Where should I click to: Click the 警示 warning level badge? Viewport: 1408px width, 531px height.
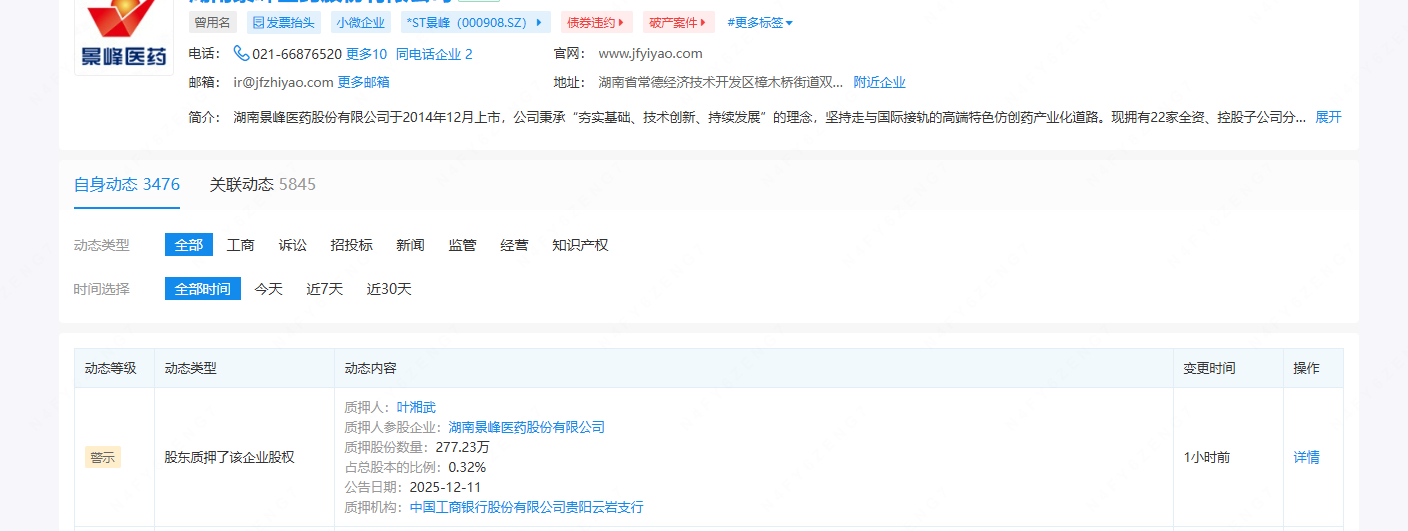(x=103, y=457)
